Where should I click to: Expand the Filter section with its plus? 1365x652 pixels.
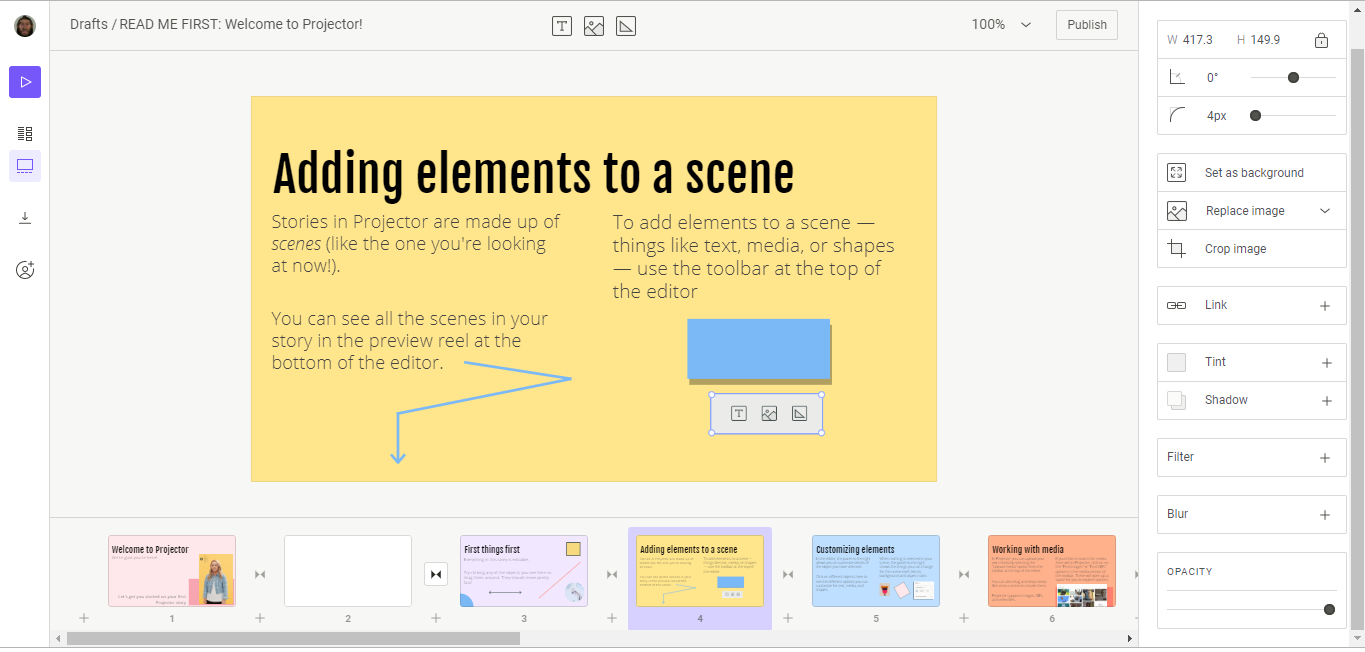(1325, 458)
